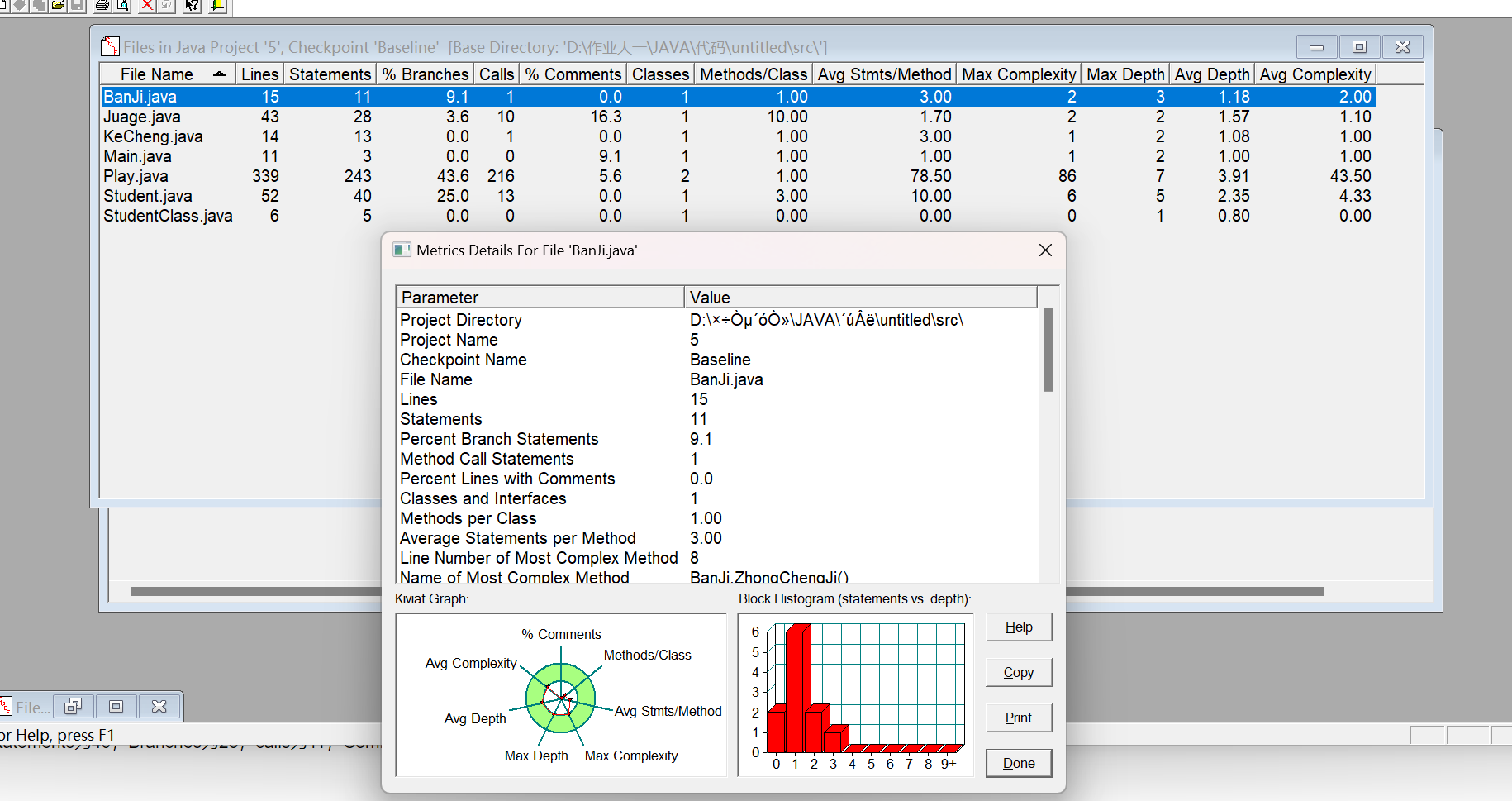1512x801 pixels.
Task: Maximize the Files in Java Project window
Action: pos(1359,46)
